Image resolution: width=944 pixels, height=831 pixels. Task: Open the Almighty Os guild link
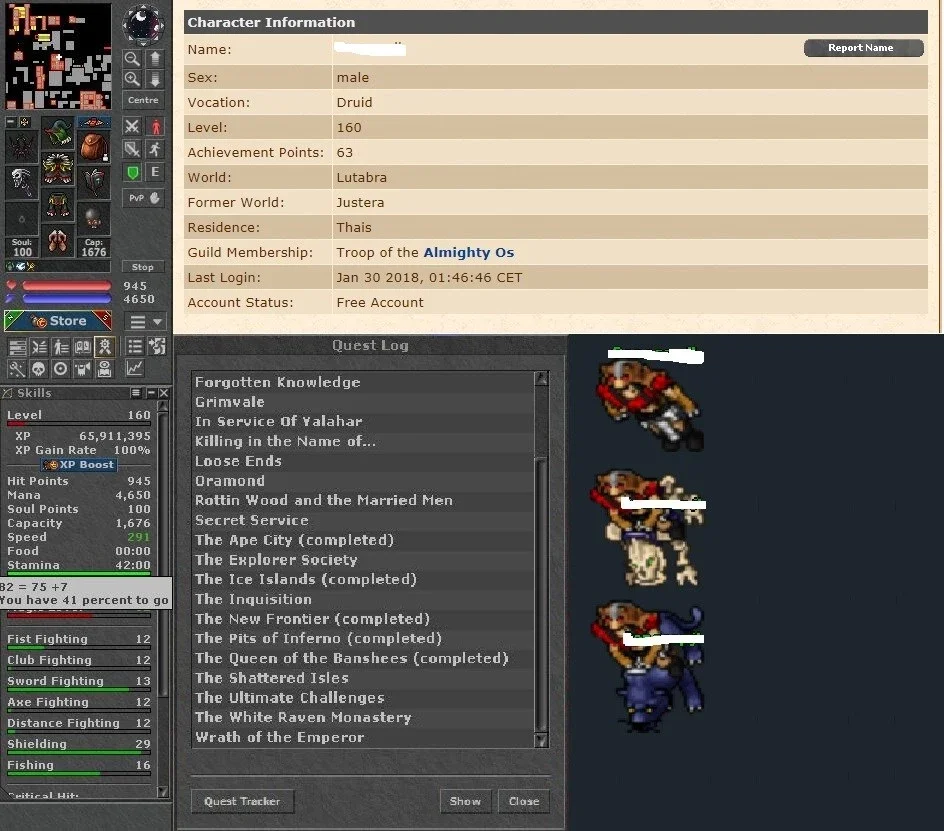pyautogui.click(x=468, y=252)
